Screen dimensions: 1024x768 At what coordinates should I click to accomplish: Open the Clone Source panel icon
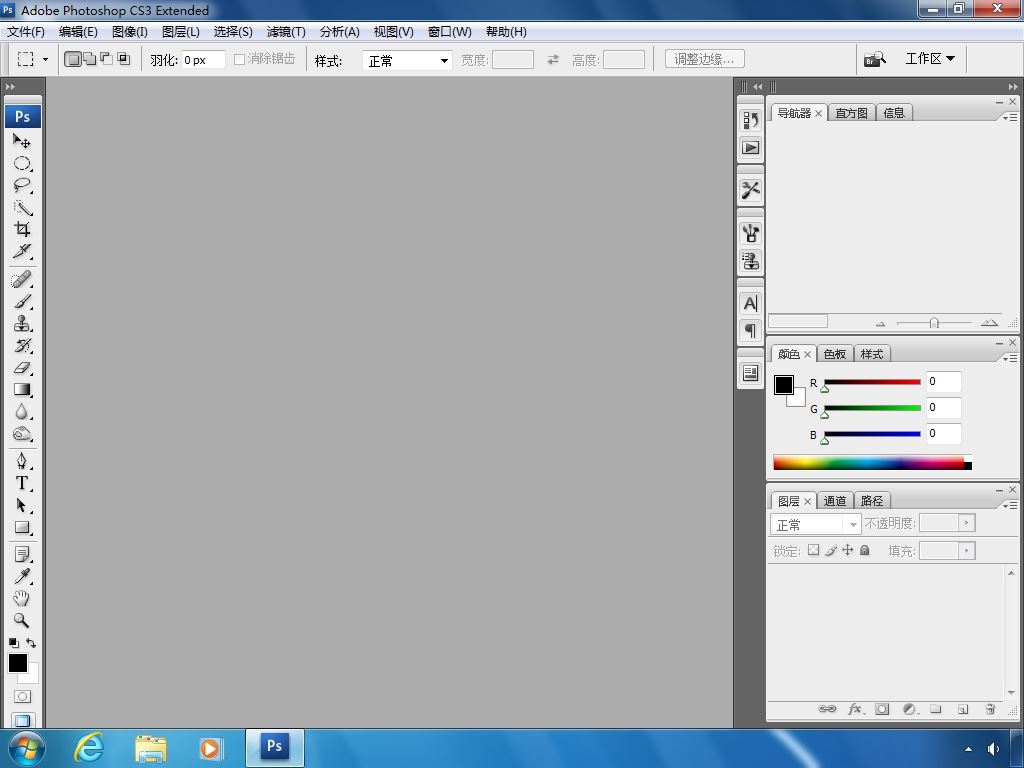750,261
